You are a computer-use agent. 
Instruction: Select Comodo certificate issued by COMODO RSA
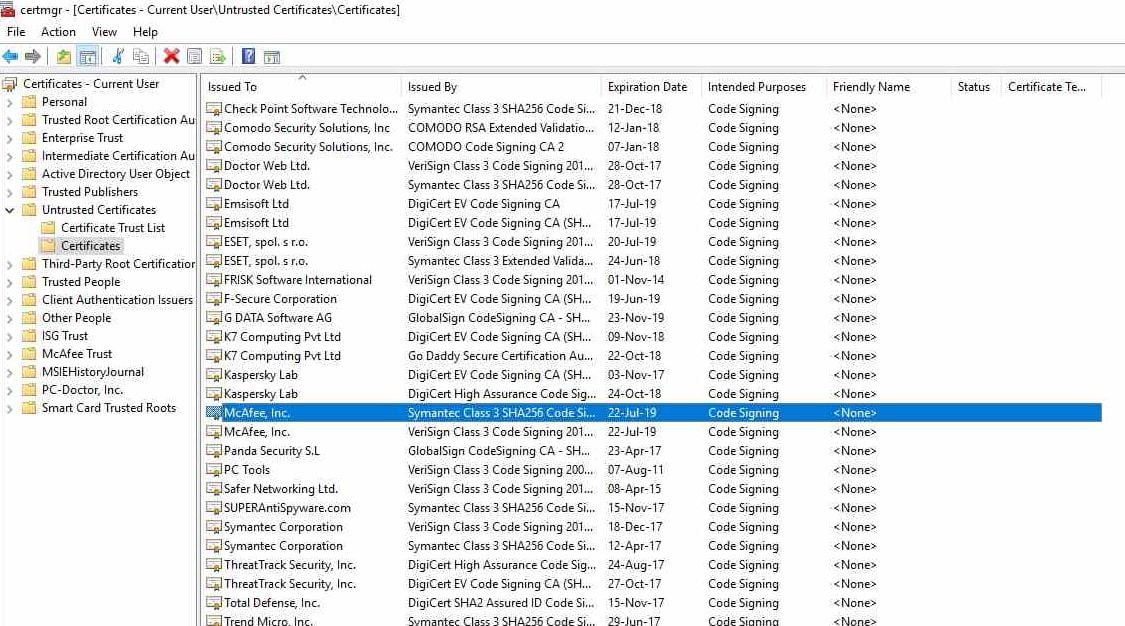coord(653,128)
